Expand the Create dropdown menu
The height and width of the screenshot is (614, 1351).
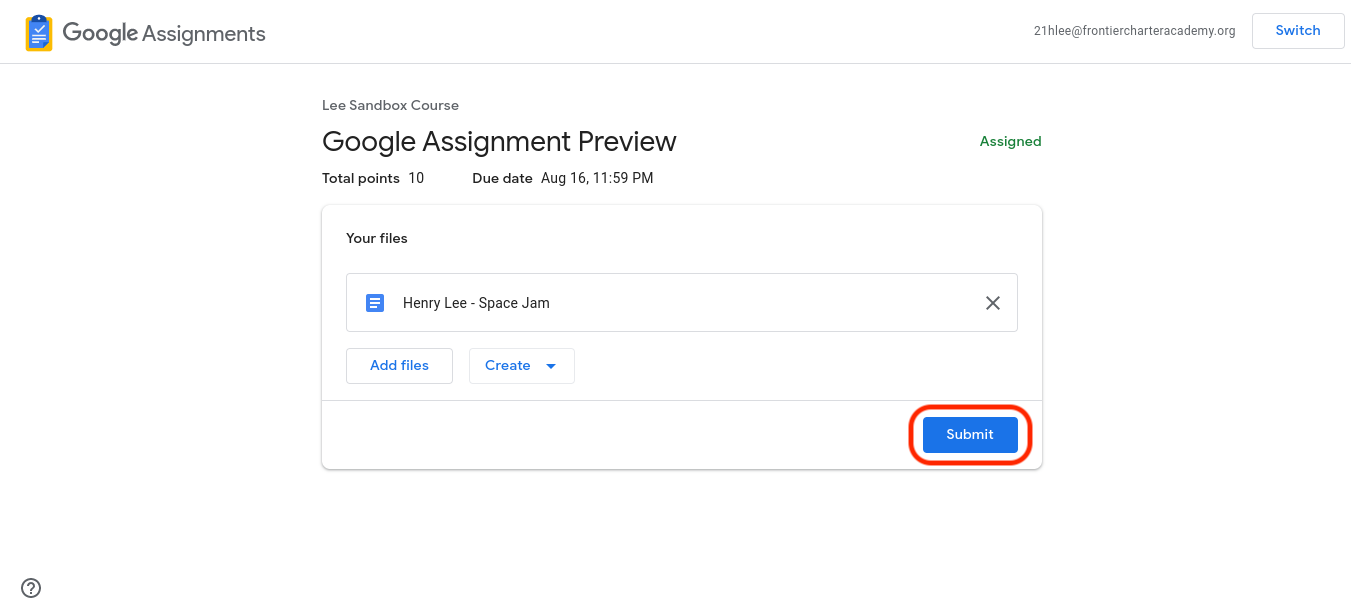click(522, 366)
